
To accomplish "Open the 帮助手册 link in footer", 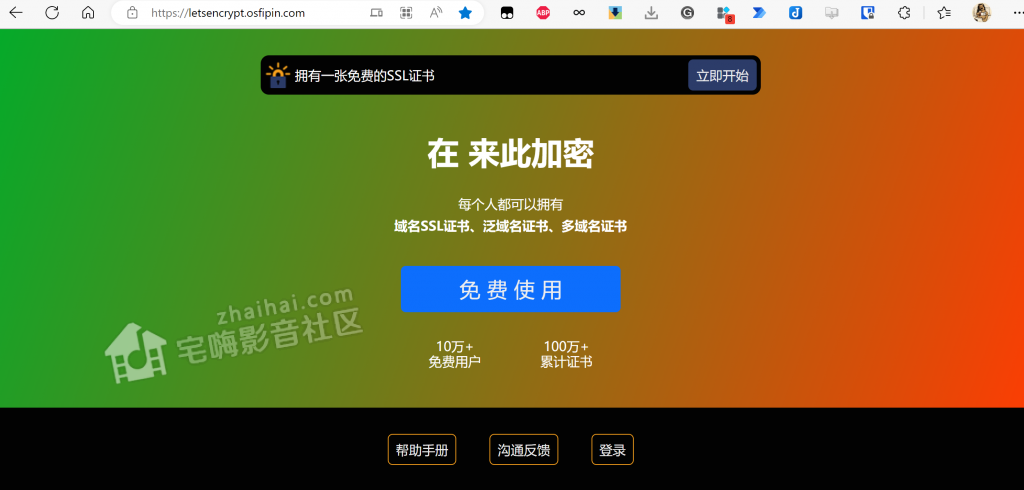I will click(422, 449).
